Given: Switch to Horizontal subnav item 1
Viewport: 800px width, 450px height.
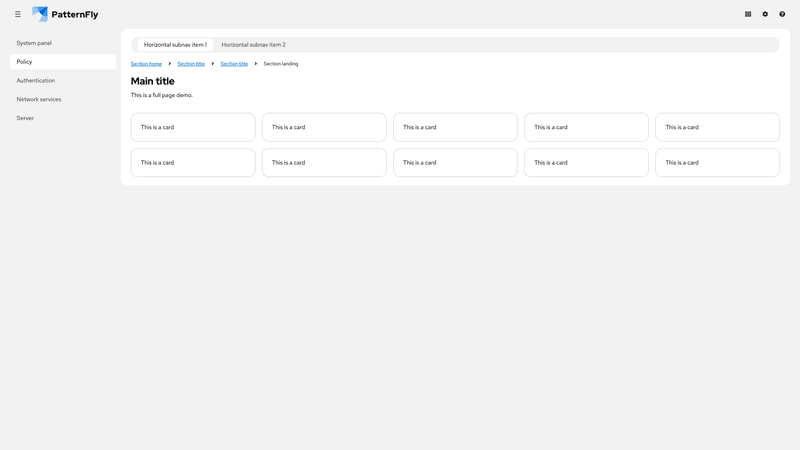Looking at the screenshot, I should 175,45.
